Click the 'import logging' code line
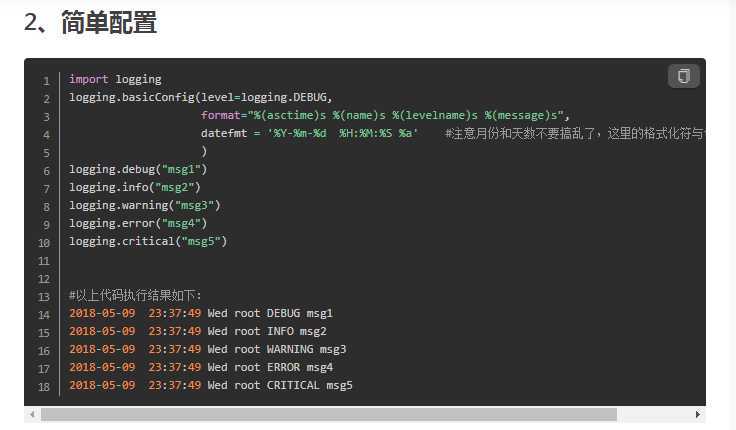The image size is (736, 430). 115,79
